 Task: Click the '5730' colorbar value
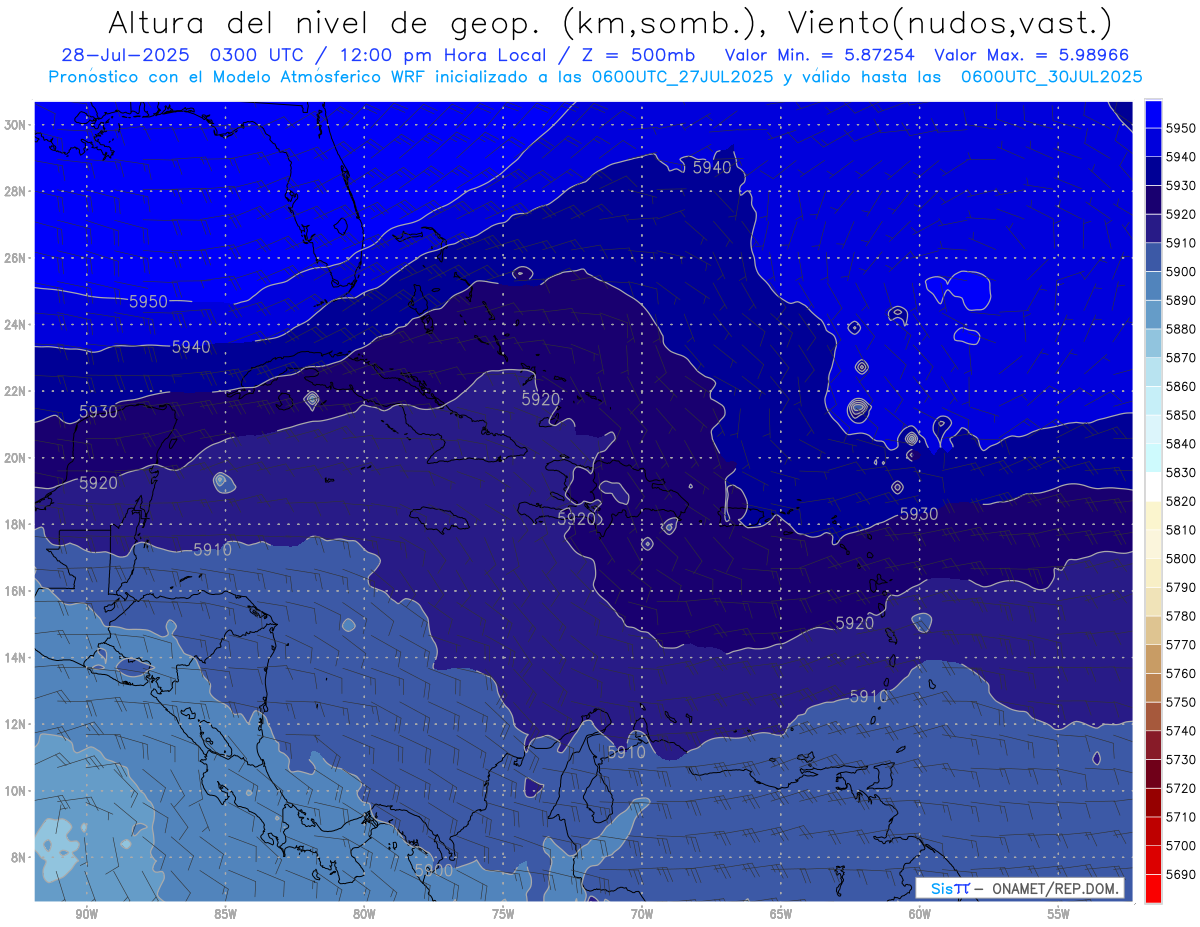coord(1180,759)
